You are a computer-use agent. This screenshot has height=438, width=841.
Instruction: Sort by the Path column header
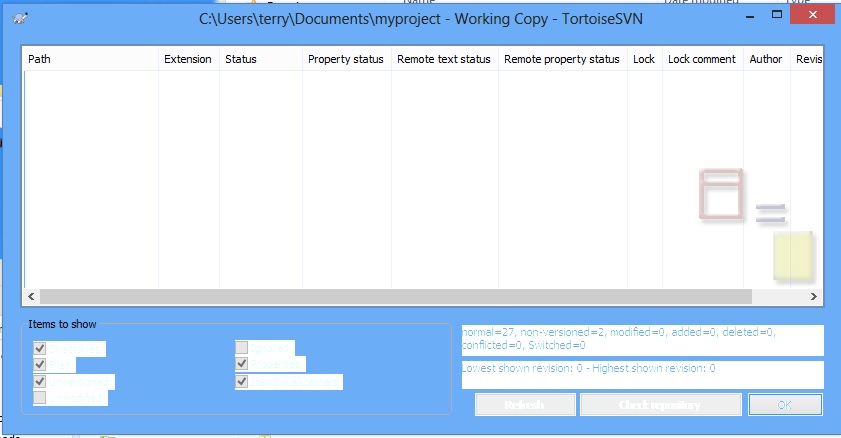pos(91,59)
